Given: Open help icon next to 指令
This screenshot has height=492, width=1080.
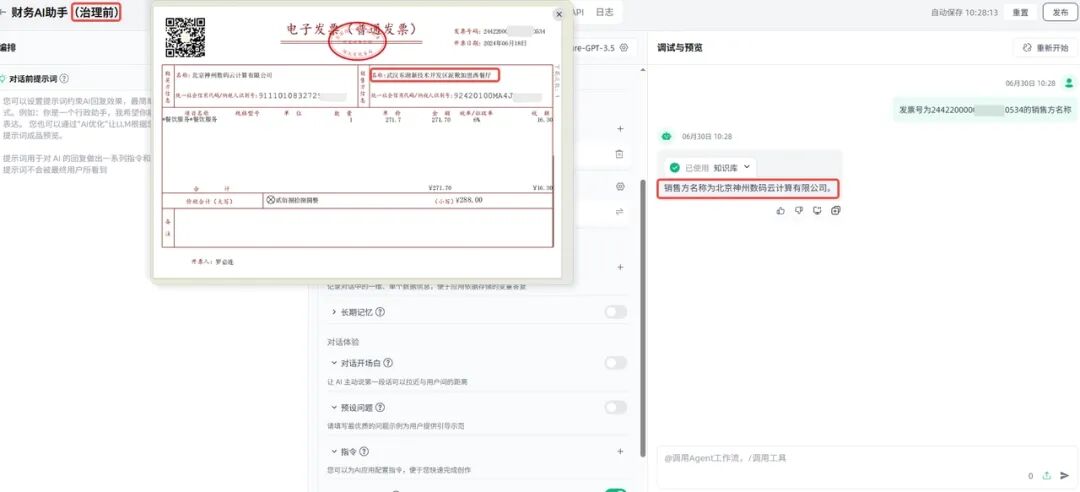Looking at the screenshot, I should click(364, 452).
